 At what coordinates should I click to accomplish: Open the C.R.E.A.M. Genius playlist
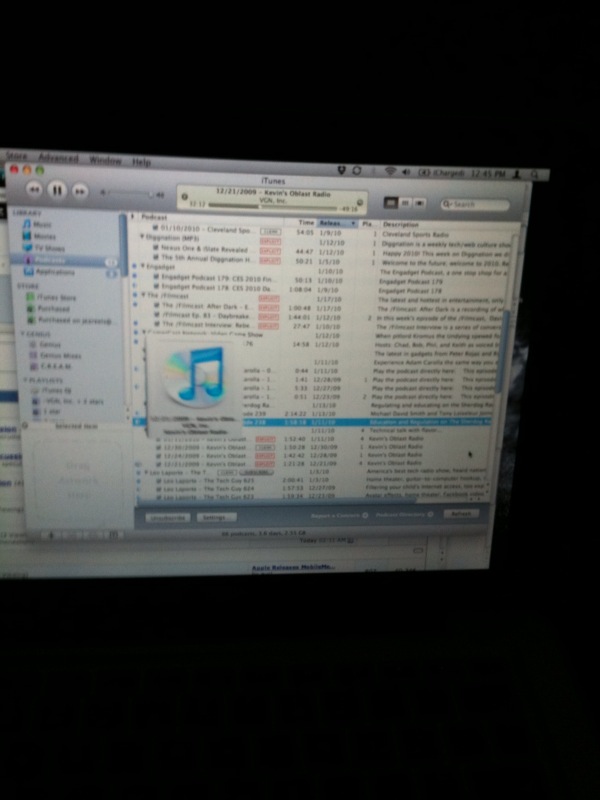pyautogui.click(x=50, y=366)
